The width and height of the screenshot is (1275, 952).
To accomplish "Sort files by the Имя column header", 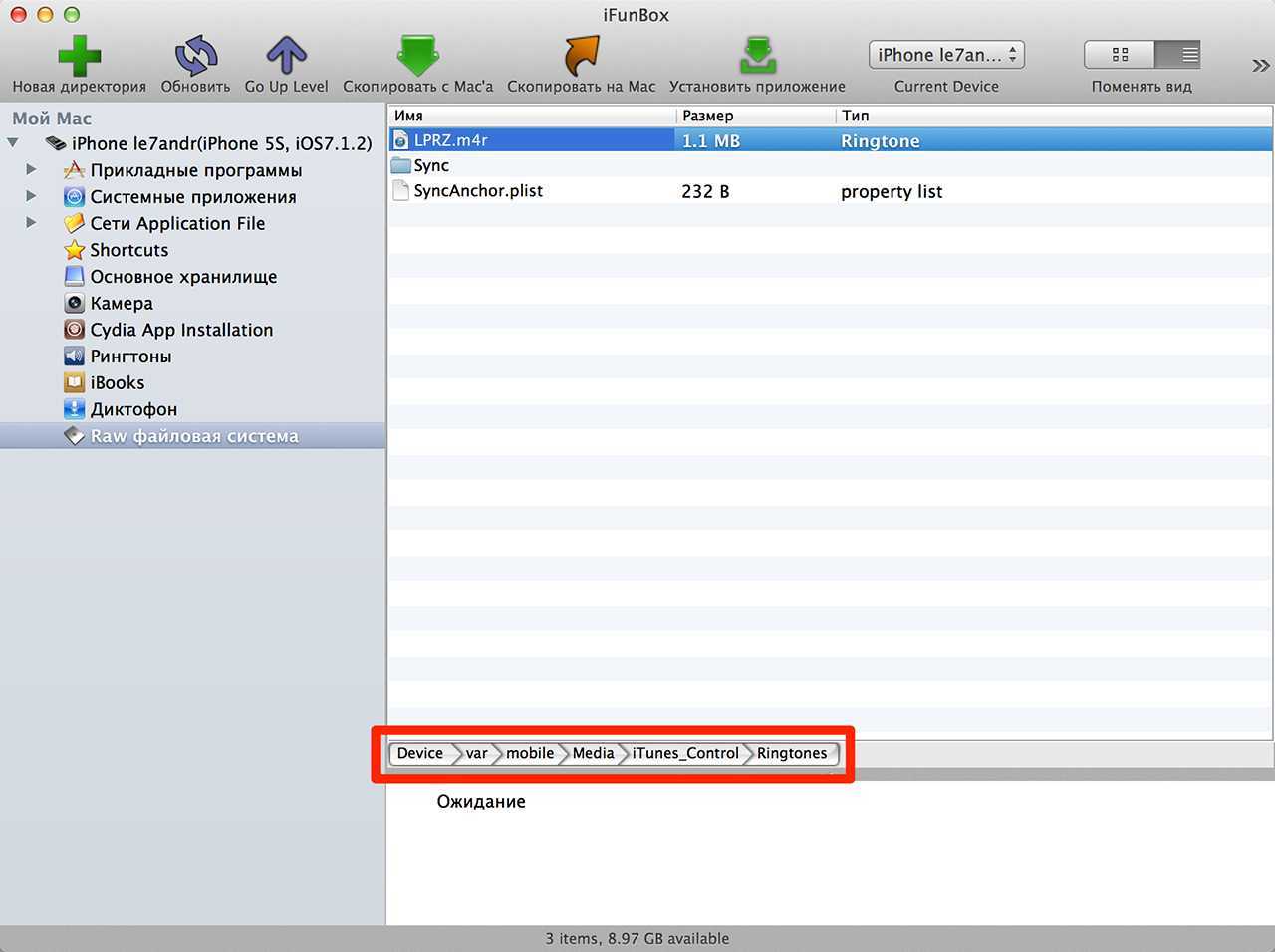I will (532, 116).
